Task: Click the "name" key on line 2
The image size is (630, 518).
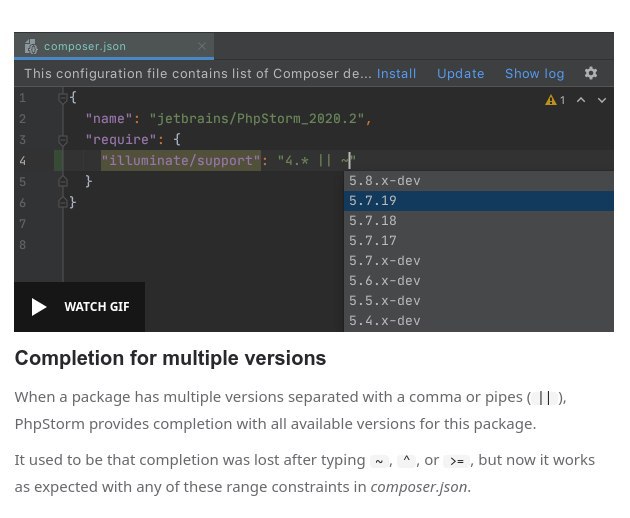Action: coord(109,119)
